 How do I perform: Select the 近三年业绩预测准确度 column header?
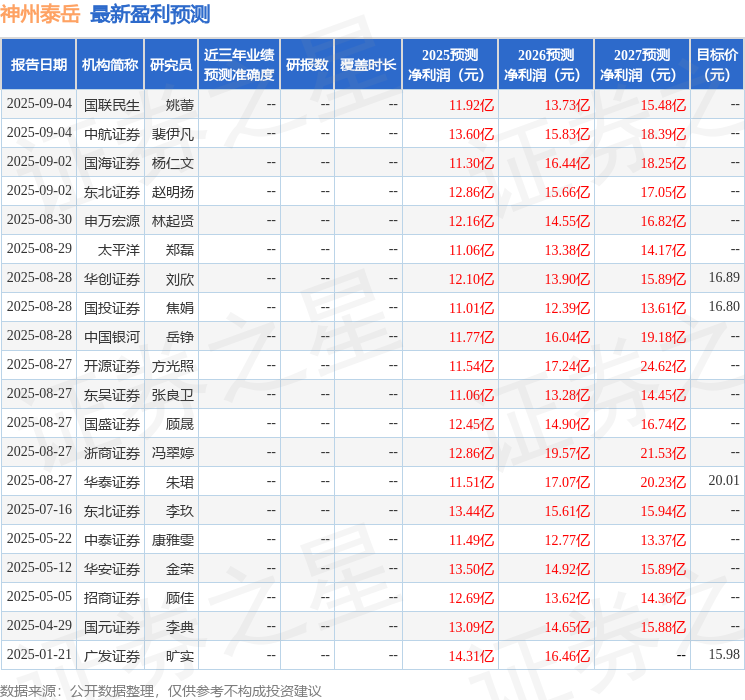click(x=239, y=65)
